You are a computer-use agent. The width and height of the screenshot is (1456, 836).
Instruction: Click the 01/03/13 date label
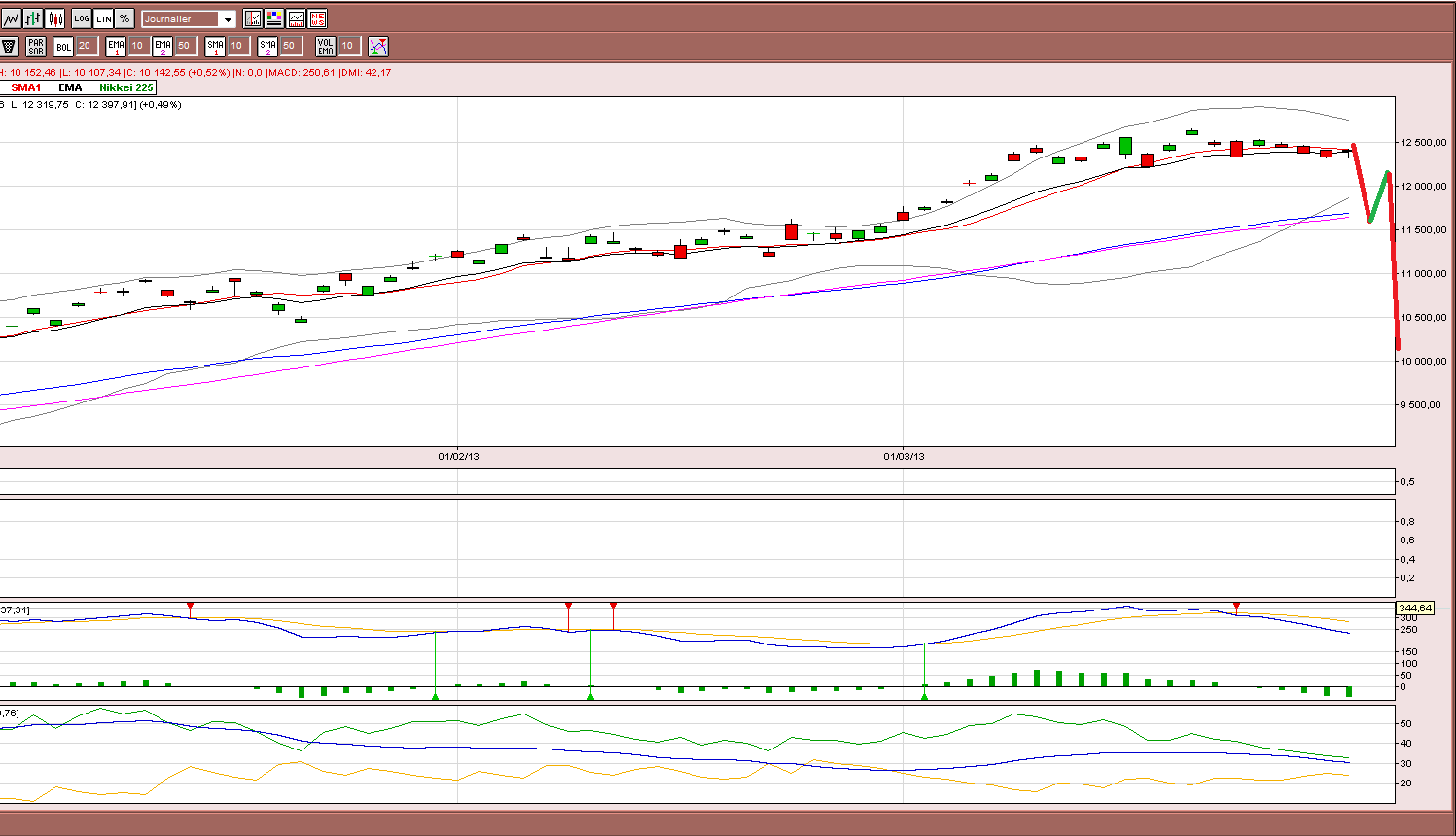(904, 456)
